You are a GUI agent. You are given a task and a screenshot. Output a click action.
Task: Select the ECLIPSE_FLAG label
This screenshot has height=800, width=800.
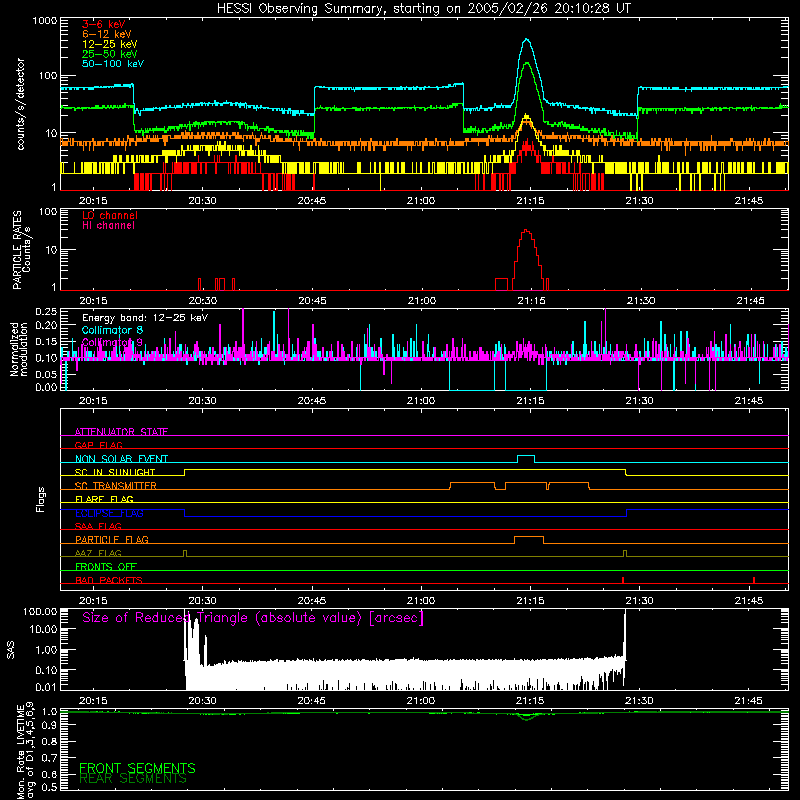pos(109,513)
